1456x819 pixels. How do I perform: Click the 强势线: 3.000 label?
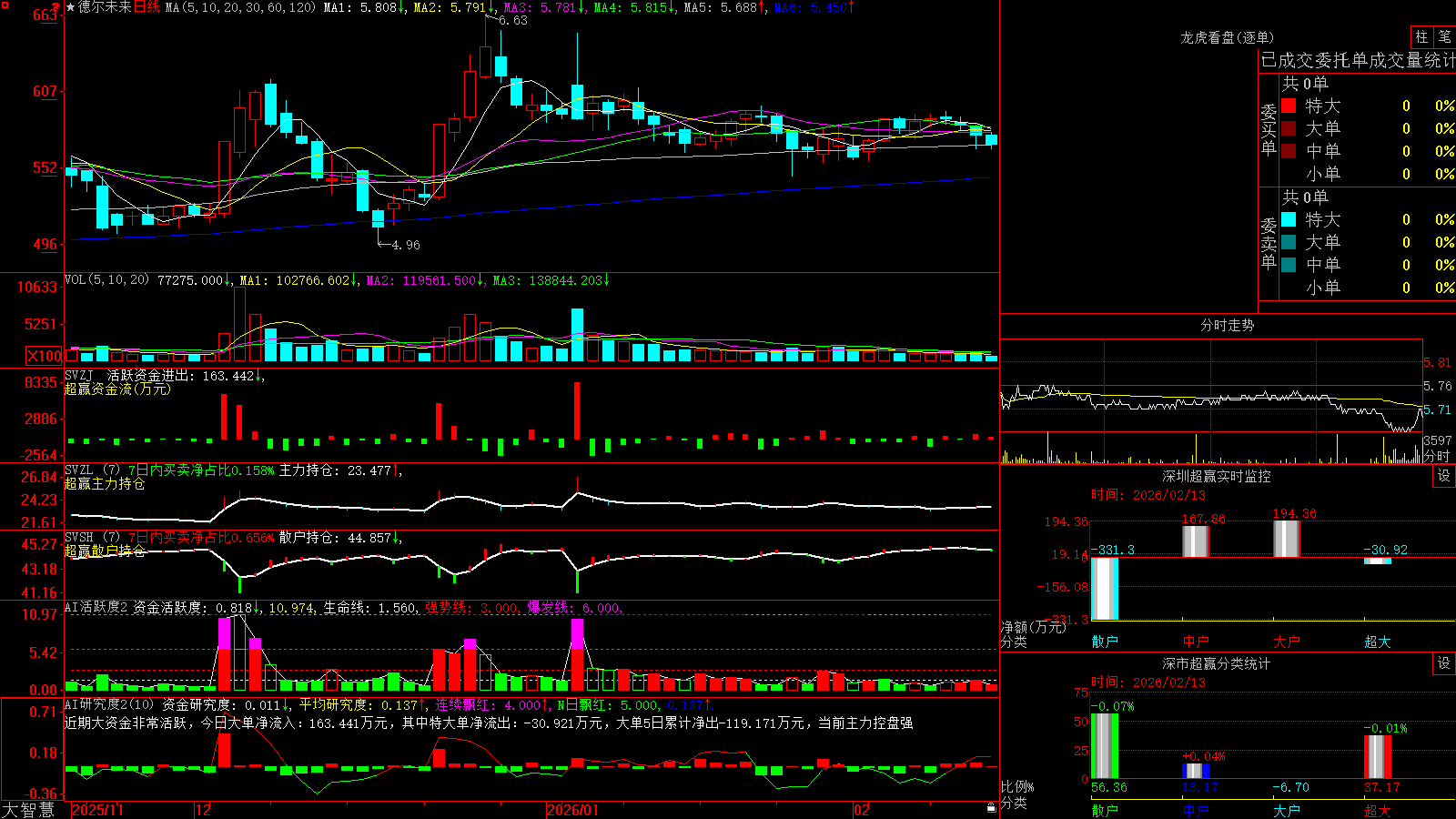coord(471,608)
